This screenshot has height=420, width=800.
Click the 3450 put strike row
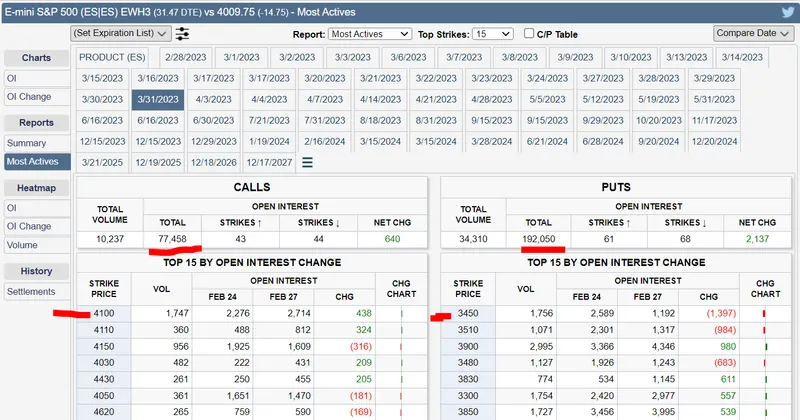click(616, 313)
